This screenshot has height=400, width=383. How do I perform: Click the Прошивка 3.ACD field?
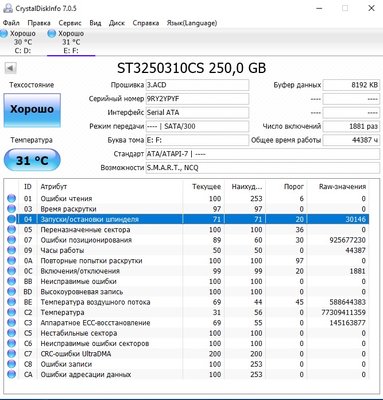coord(197,85)
